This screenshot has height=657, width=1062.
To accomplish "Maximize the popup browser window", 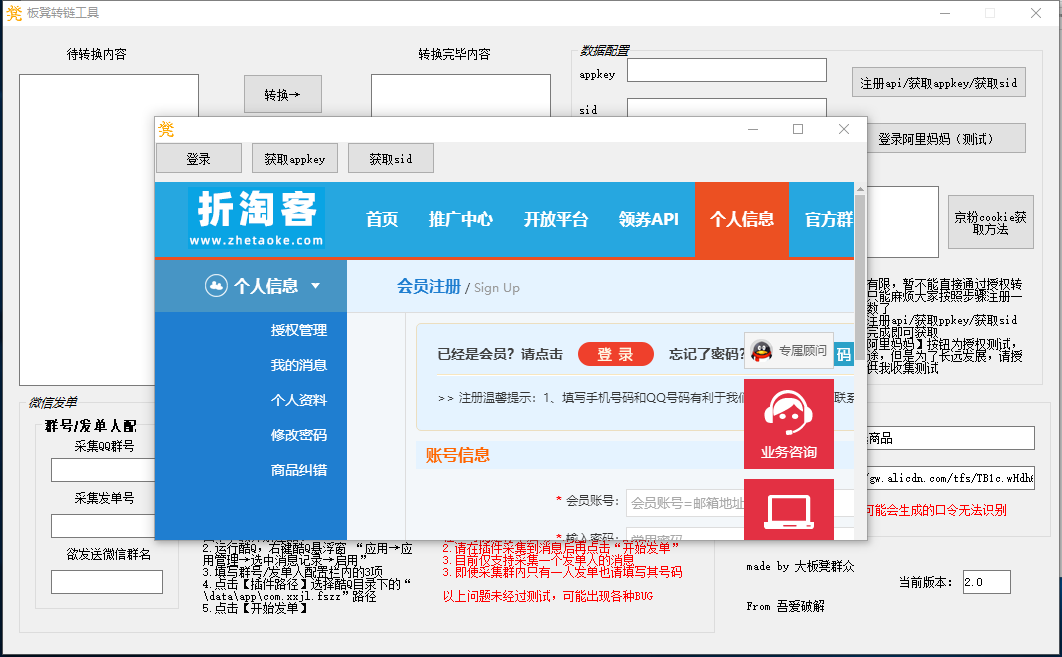I will coord(798,129).
